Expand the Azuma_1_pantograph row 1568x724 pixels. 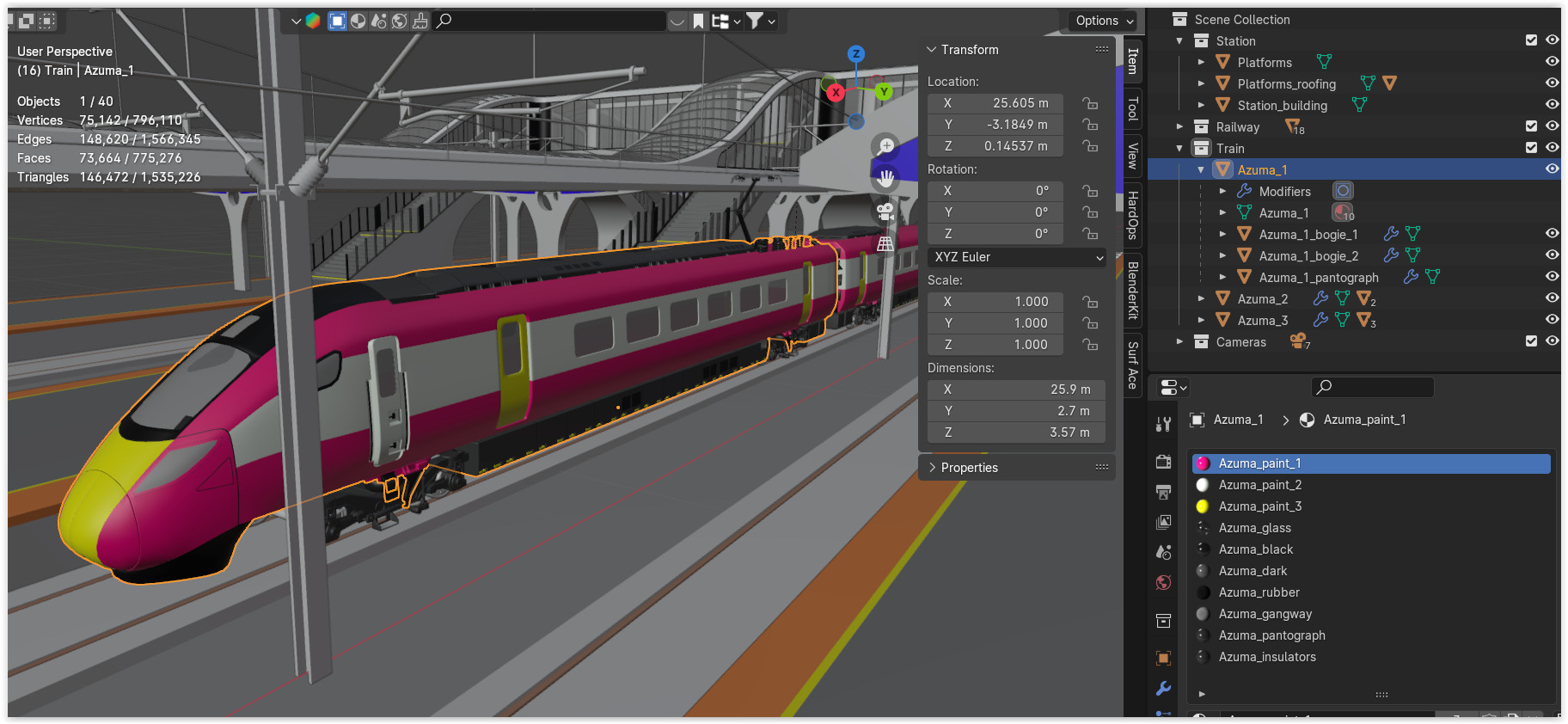pyautogui.click(x=1222, y=277)
